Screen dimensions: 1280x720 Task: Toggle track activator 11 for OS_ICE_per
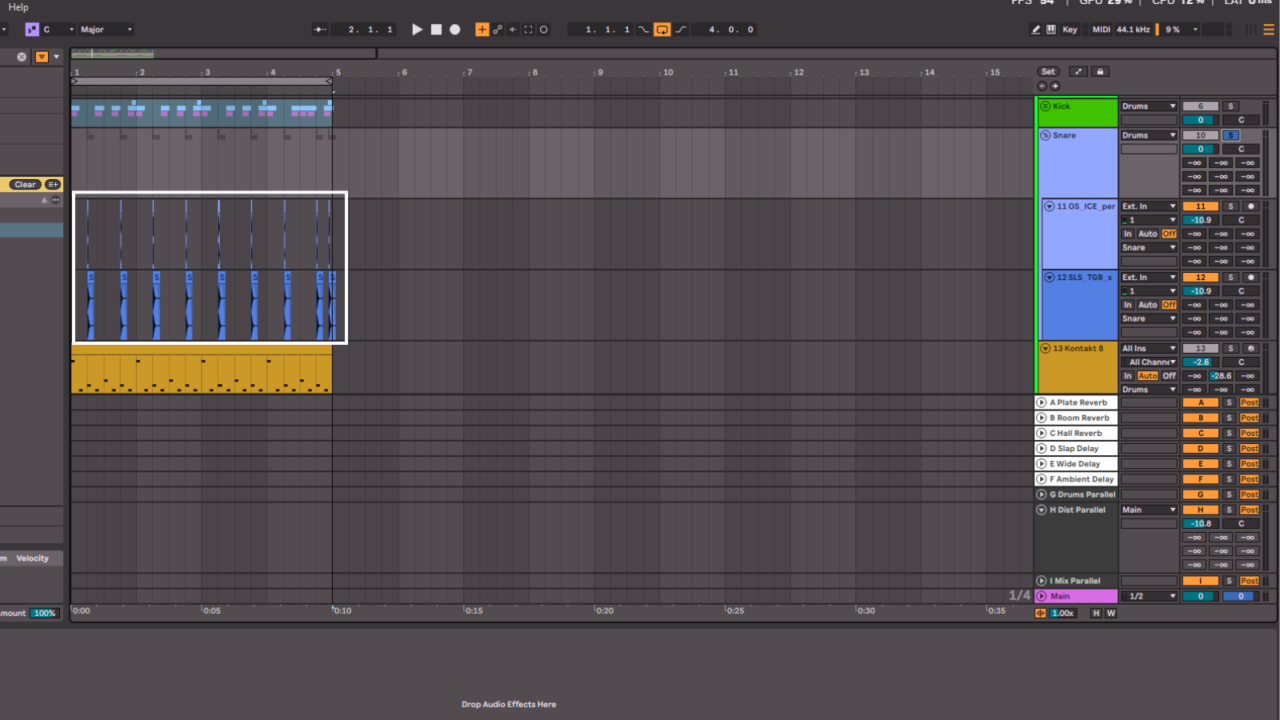1200,206
